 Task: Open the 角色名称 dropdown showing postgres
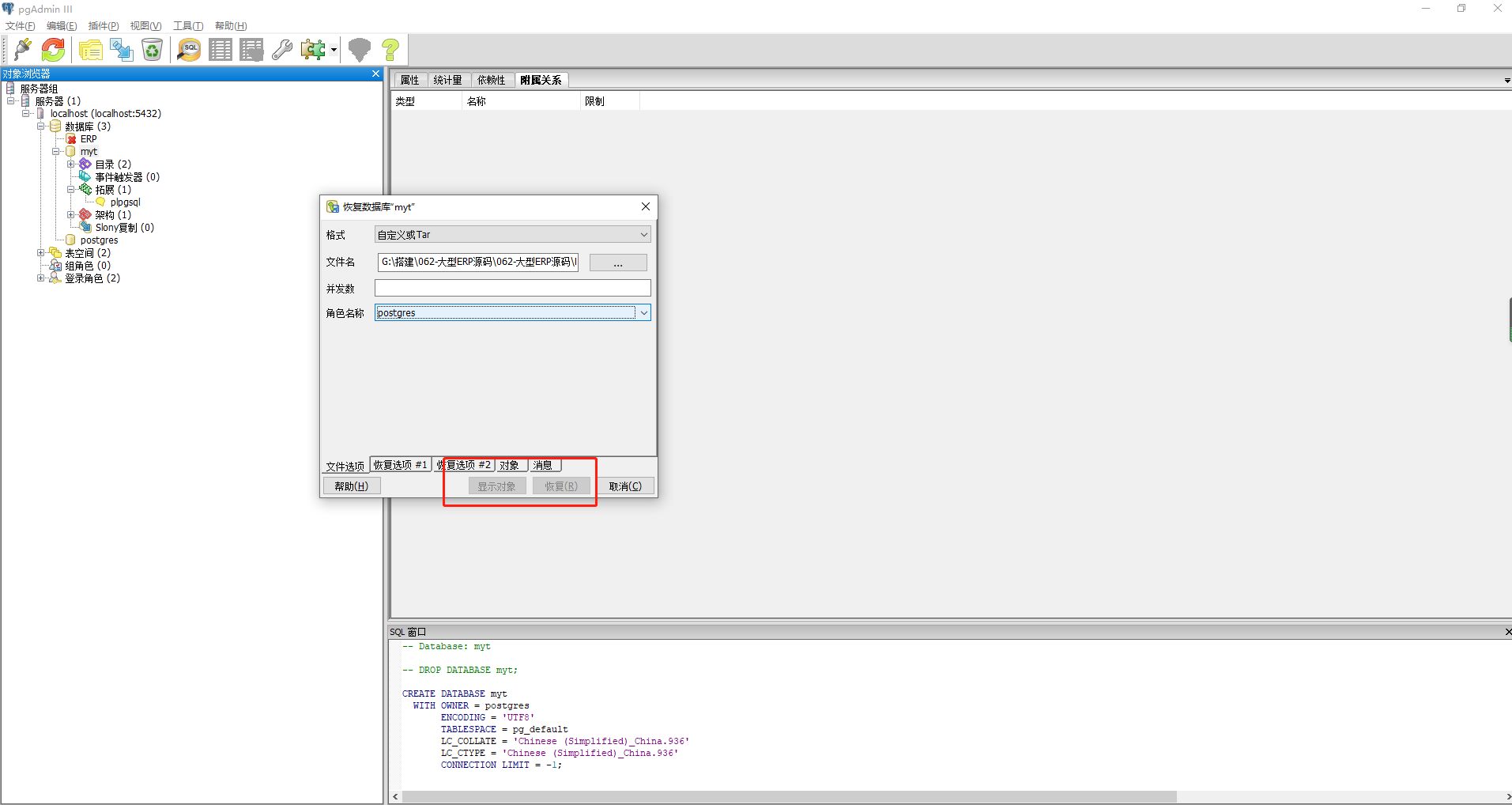click(644, 312)
